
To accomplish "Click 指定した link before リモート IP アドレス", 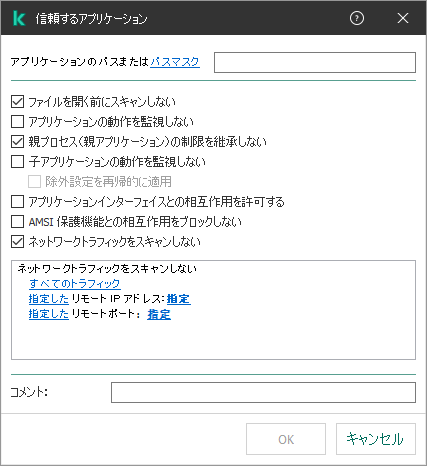I will tap(49, 299).
